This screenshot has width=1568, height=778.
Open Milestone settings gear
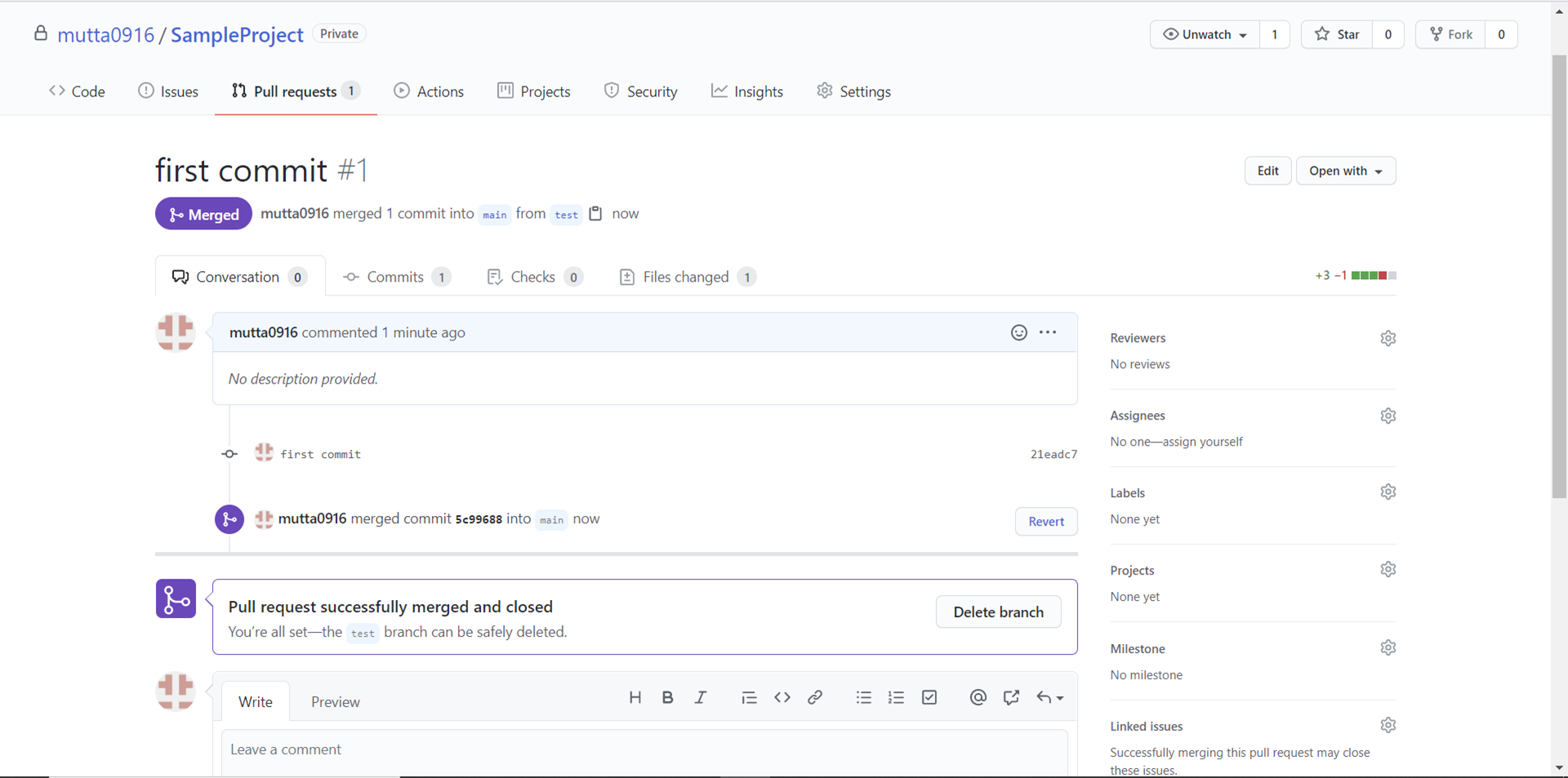(x=1388, y=647)
